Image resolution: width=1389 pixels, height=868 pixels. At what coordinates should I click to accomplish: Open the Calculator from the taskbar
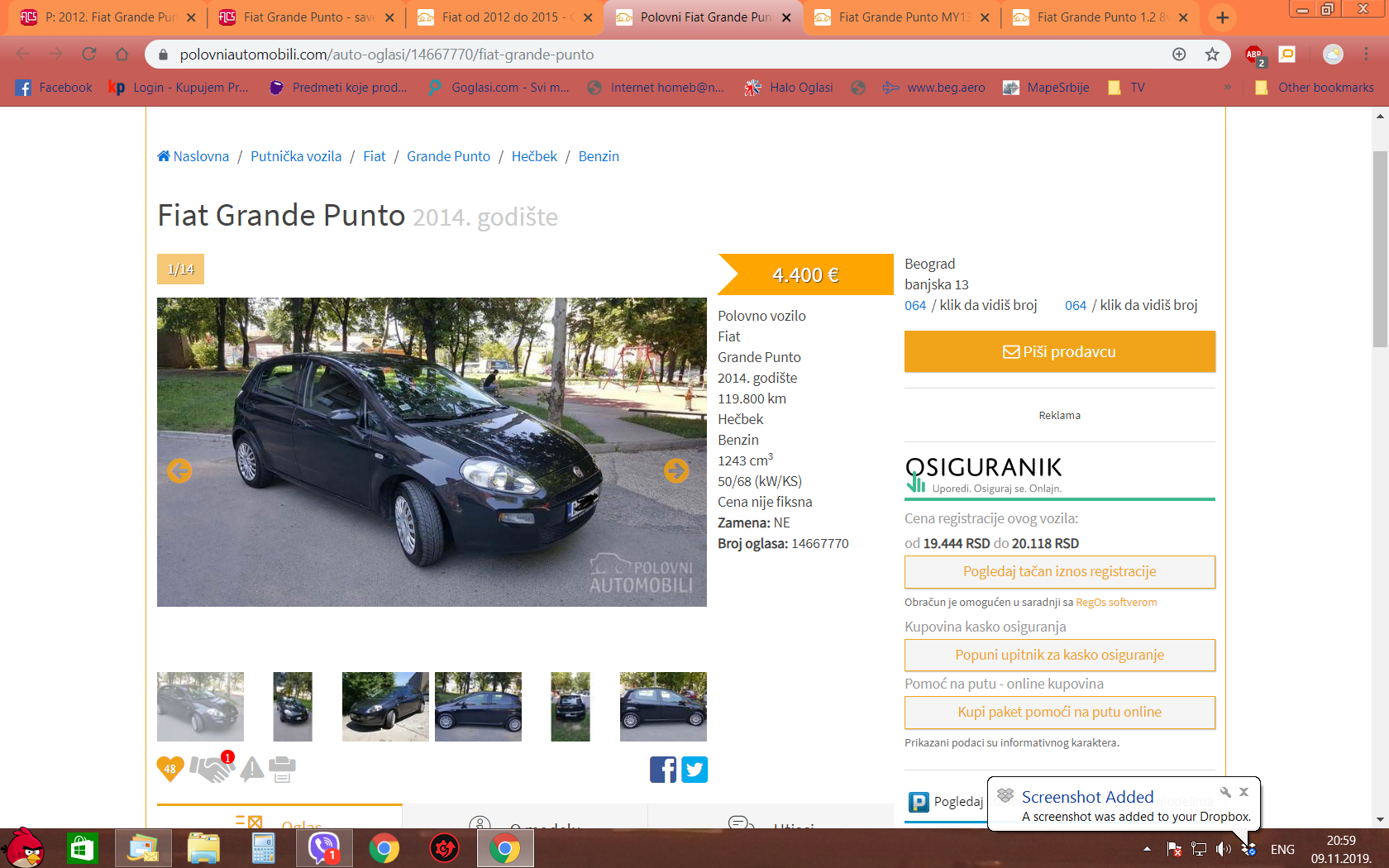(263, 849)
